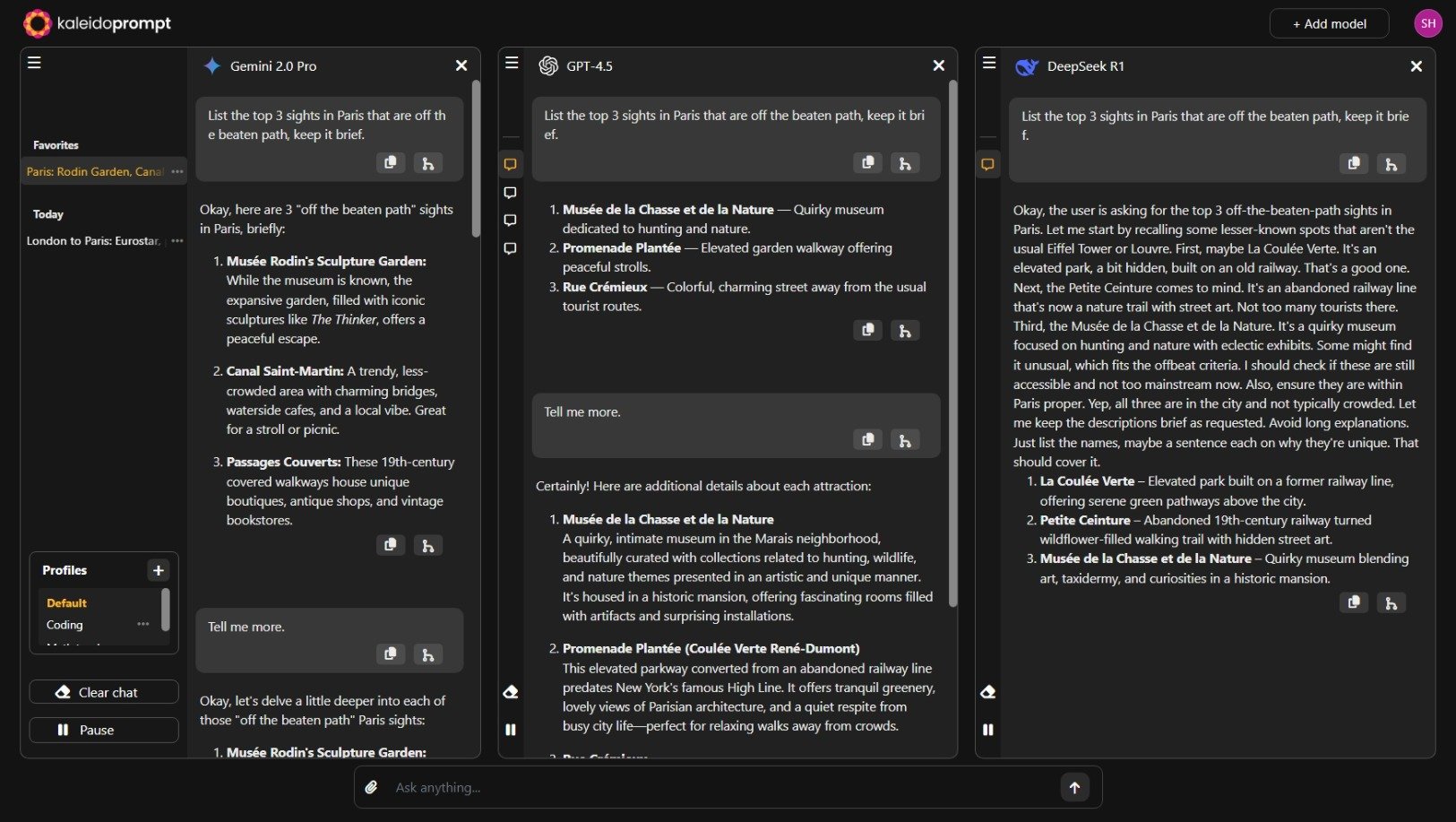Image resolution: width=1456 pixels, height=822 pixels.
Task: Clear the GPT-4.5 chat with the eraser icon
Action: point(511,692)
